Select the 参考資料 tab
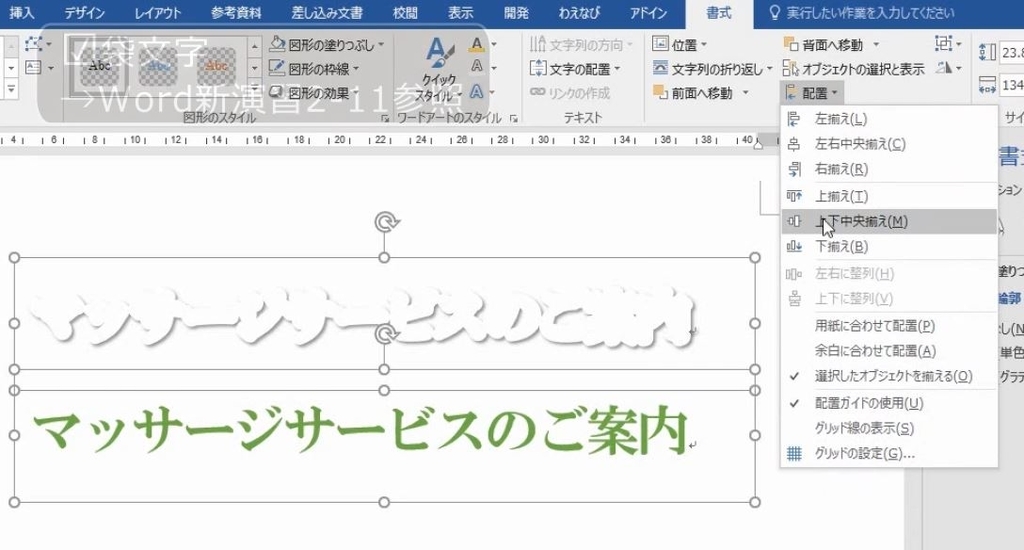Image resolution: width=1024 pixels, height=550 pixels. tap(236, 13)
